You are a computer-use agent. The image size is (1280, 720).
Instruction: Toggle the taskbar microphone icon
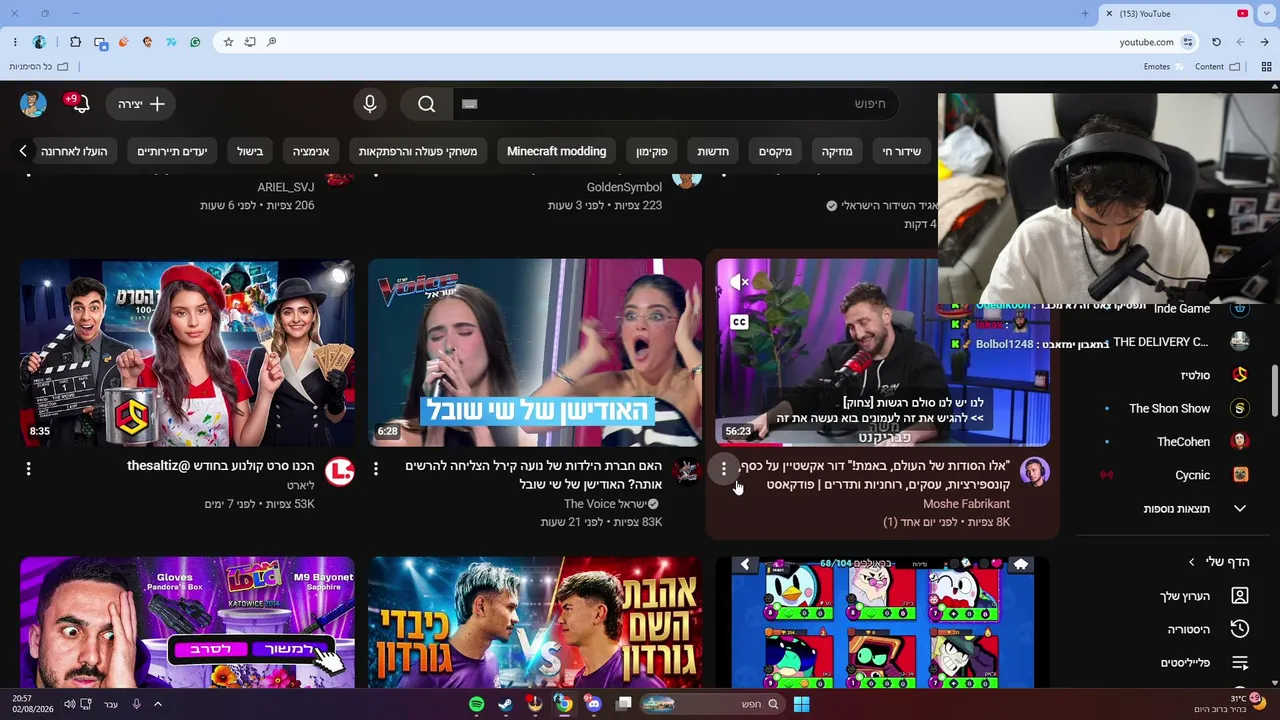tap(137, 704)
